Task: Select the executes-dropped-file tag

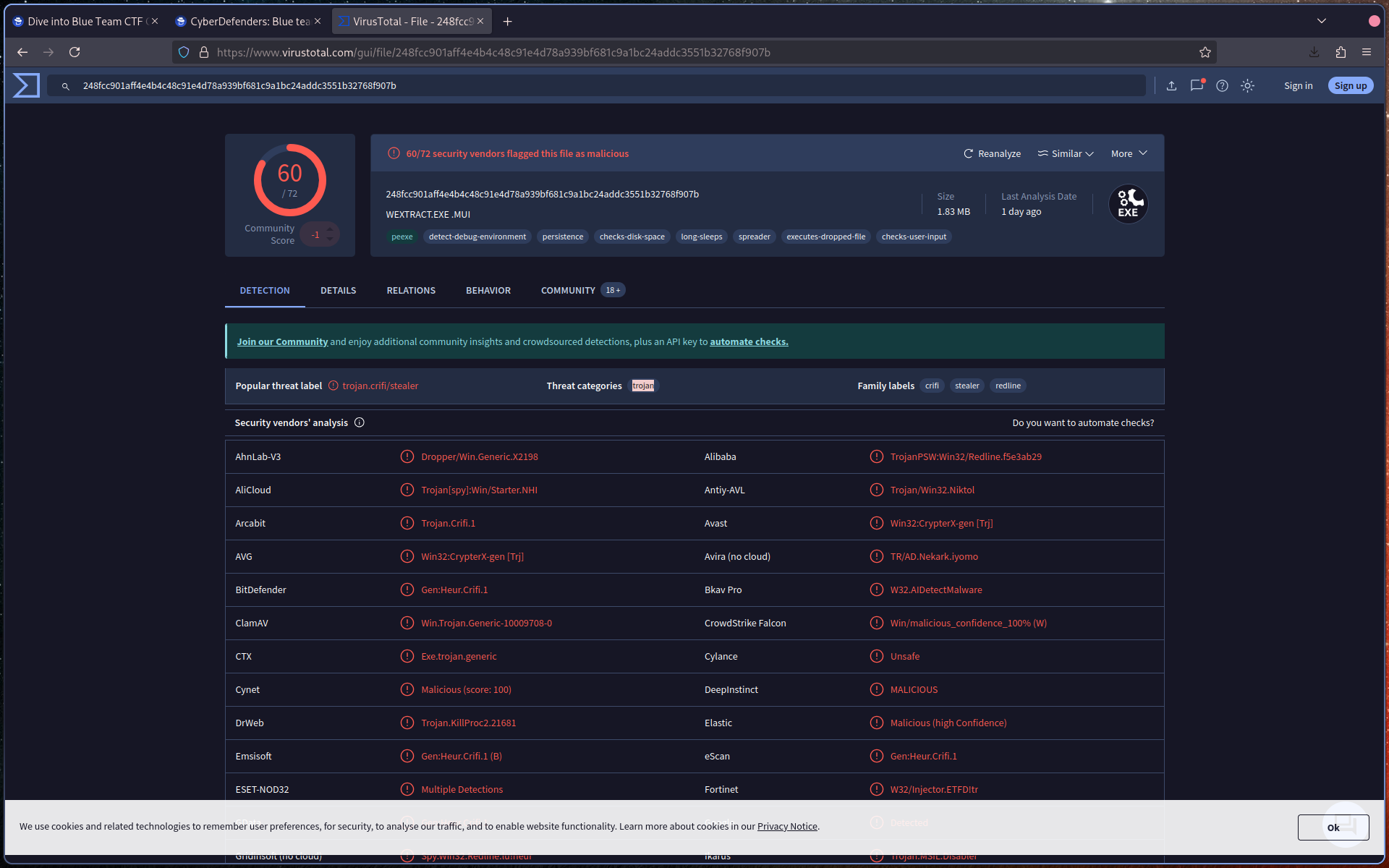Action: tap(826, 237)
